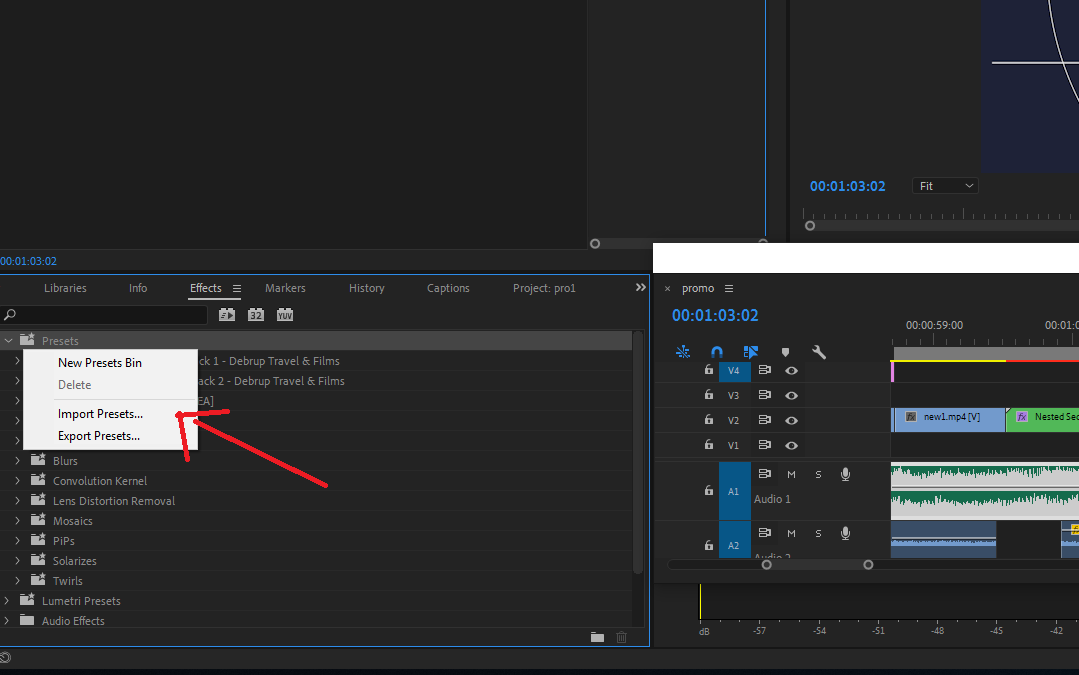The width and height of the screenshot is (1079, 675).
Task: Choose Import Presets from the context menu
Action: pyautogui.click(x=100, y=413)
